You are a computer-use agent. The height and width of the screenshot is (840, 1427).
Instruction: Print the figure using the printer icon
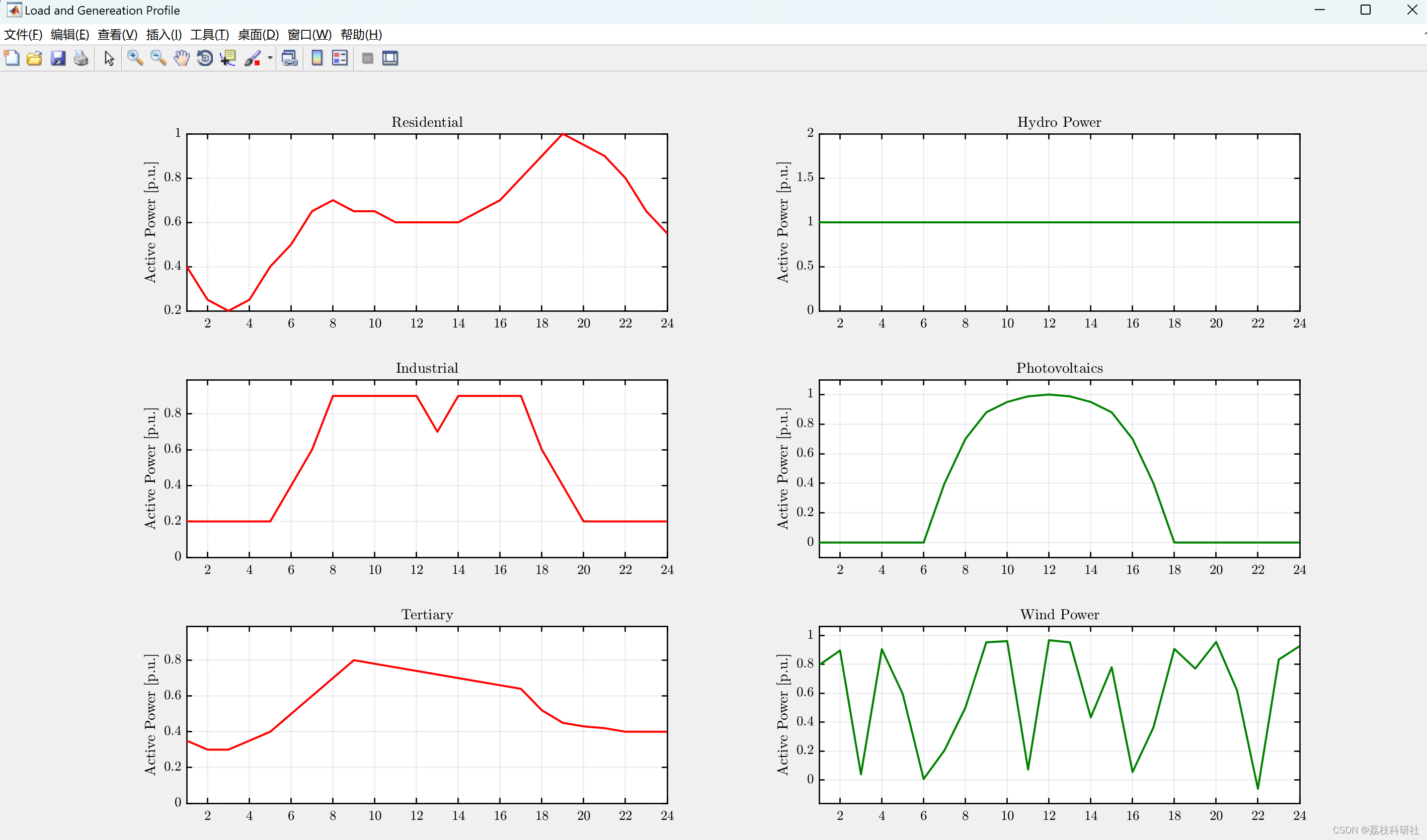click(x=81, y=58)
